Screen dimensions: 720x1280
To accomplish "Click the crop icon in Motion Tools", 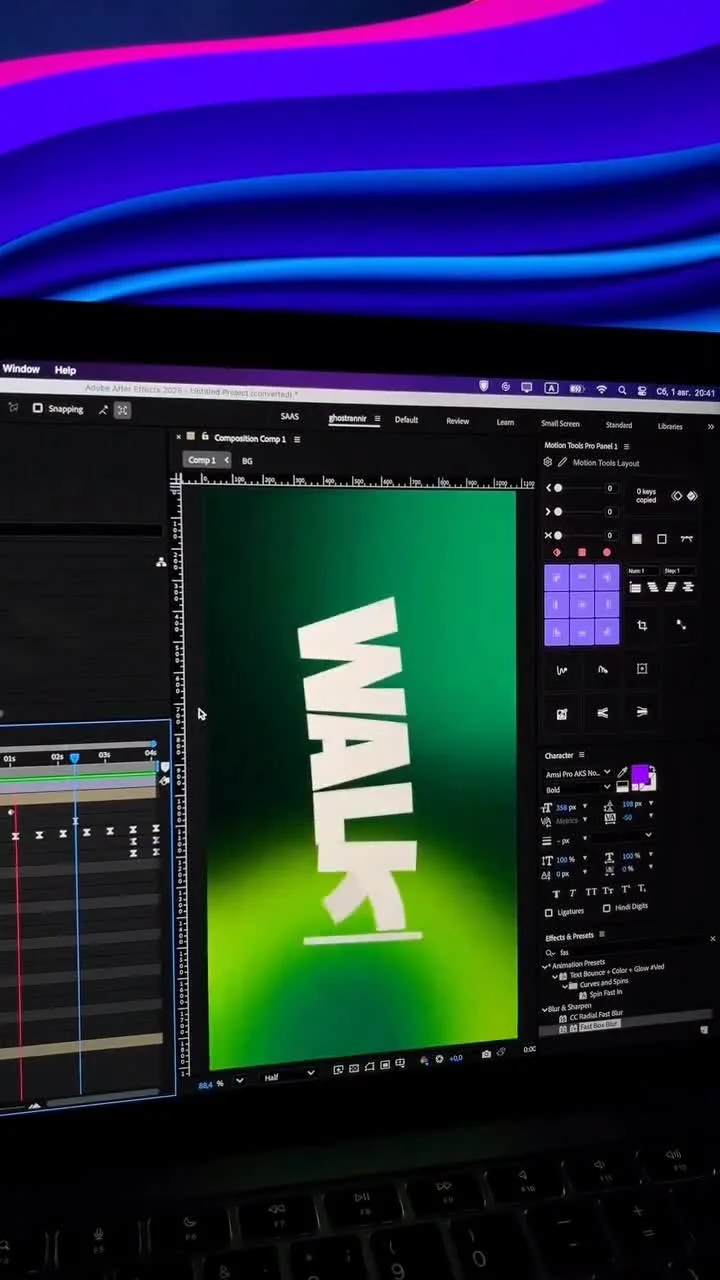I will [642, 626].
